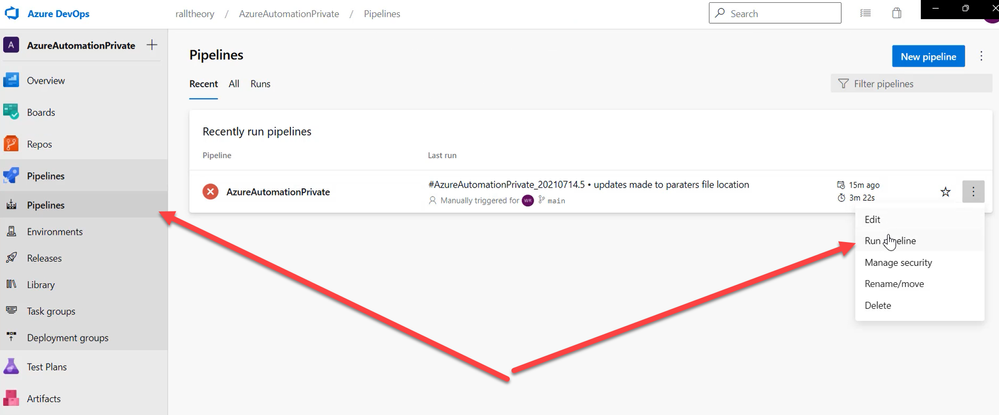Screen dimensions: 999x415
Task: Open the Releases rocket icon item
Action: [12, 258]
